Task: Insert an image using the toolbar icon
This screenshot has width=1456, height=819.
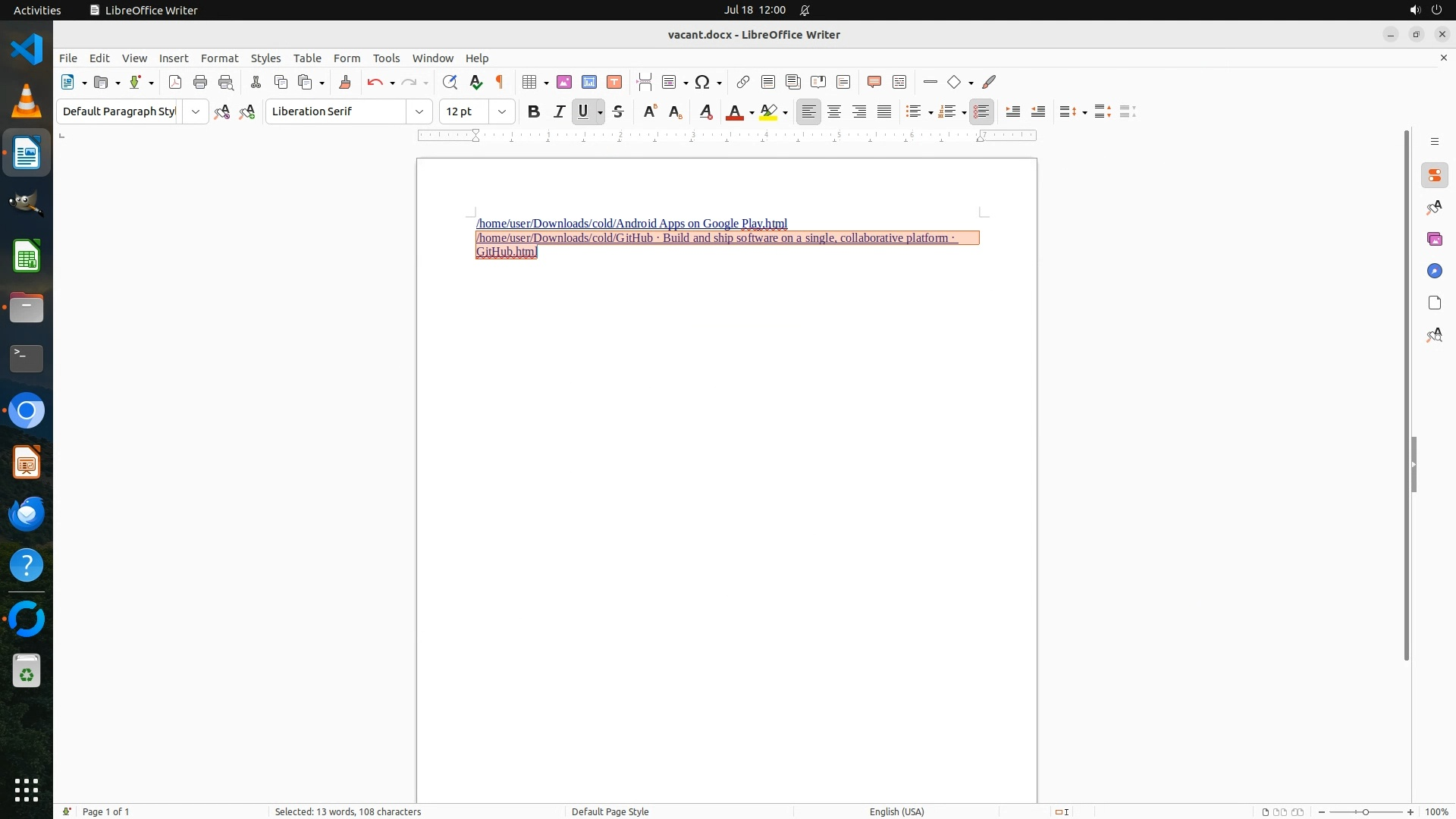Action: tap(564, 82)
